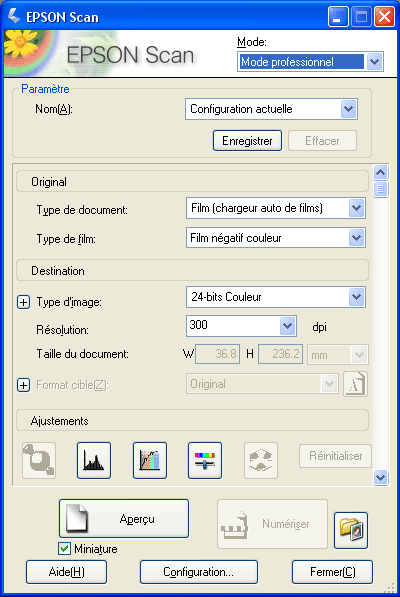
Task: Expand the Format cible options
Action: pyautogui.click(x=24, y=385)
